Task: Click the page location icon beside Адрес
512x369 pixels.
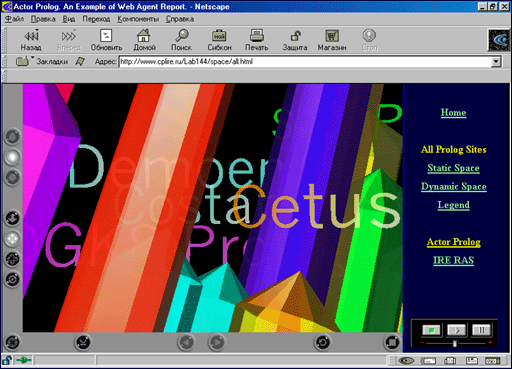Action: tap(80, 61)
